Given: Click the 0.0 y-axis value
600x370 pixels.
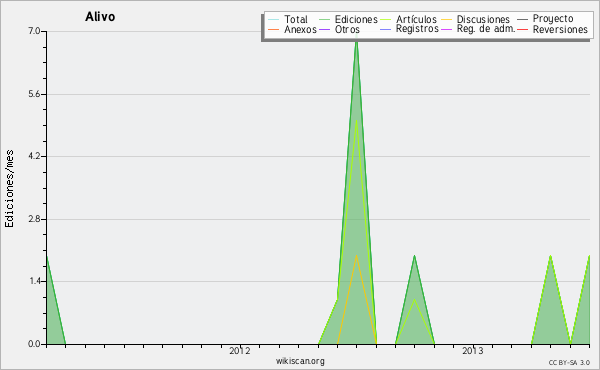Looking at the screenshot, I should [x=34, y=344].
